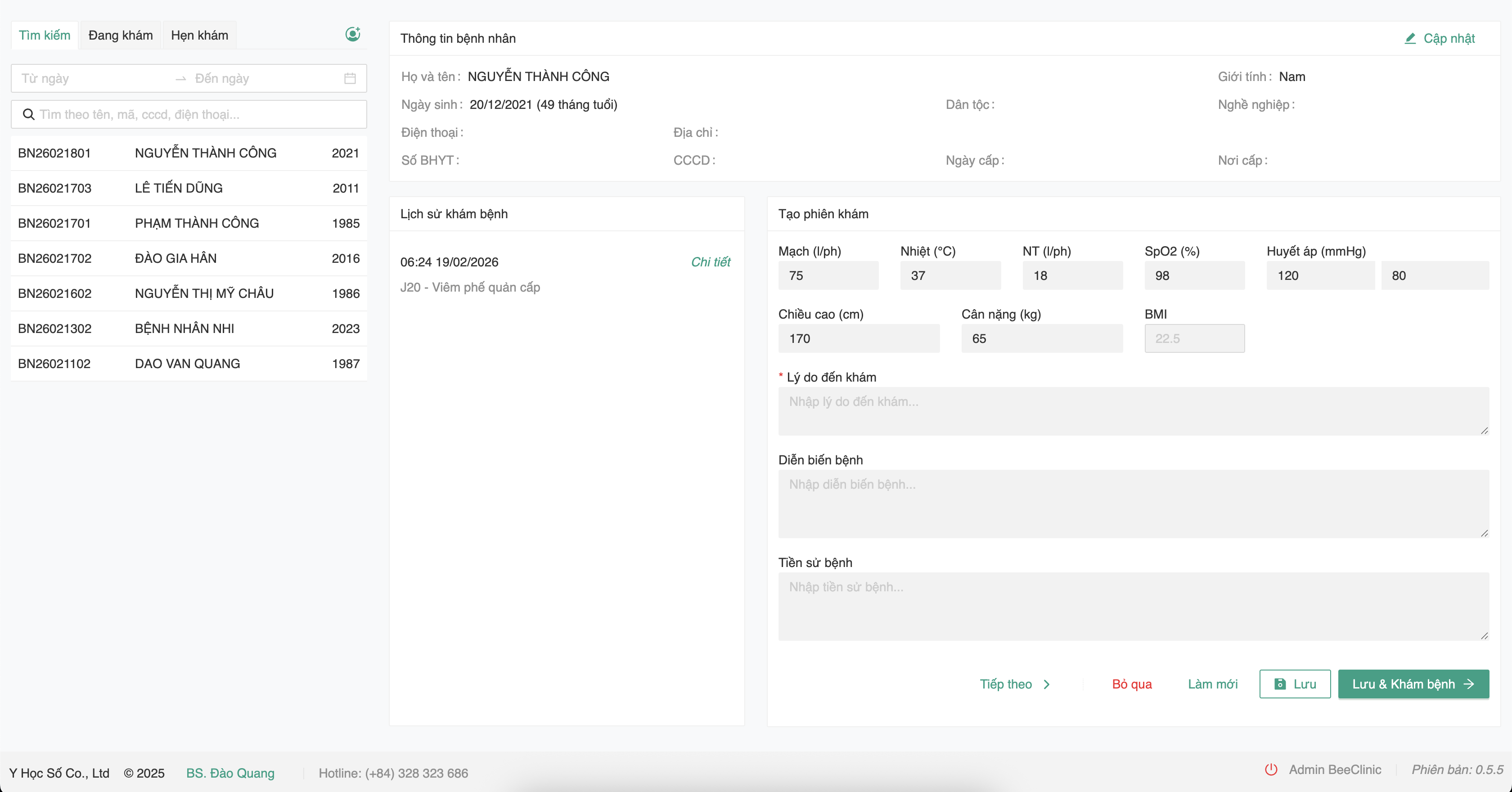
Task: Open Chi tiết for the 19/02/2026 visit
Action: click(710, 262)
